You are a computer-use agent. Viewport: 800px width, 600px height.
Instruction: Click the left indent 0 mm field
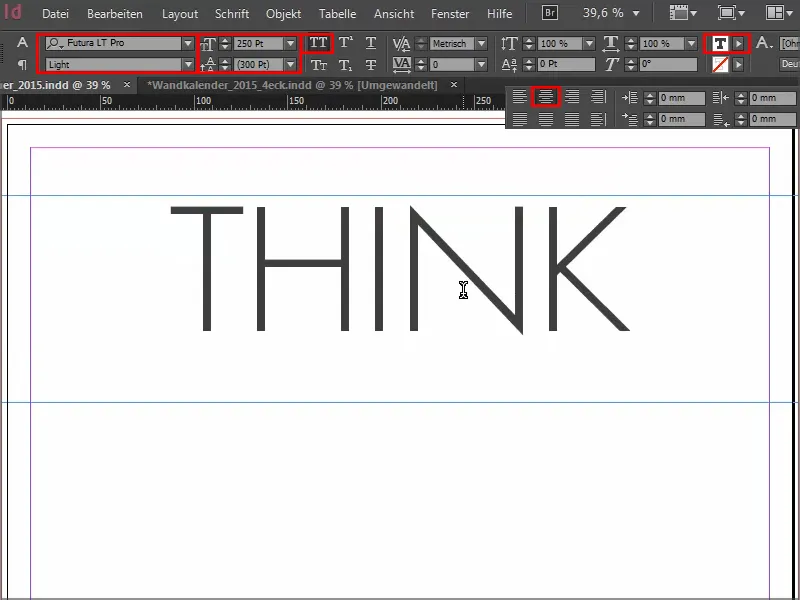point(682,97)
